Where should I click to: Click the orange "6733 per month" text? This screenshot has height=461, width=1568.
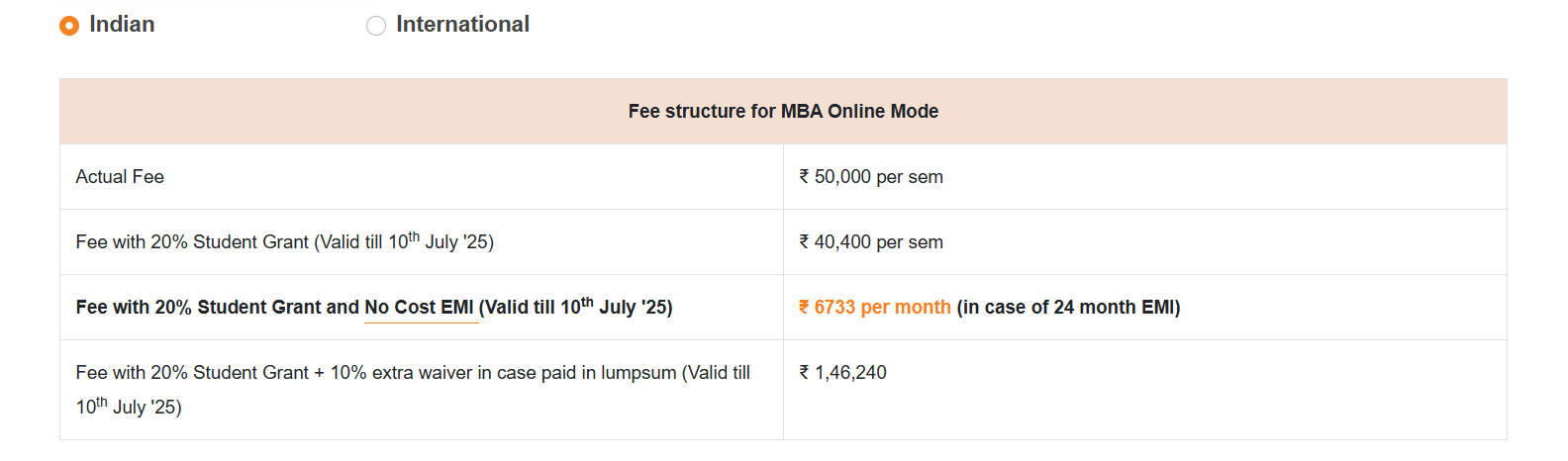(x=883, y=308)
